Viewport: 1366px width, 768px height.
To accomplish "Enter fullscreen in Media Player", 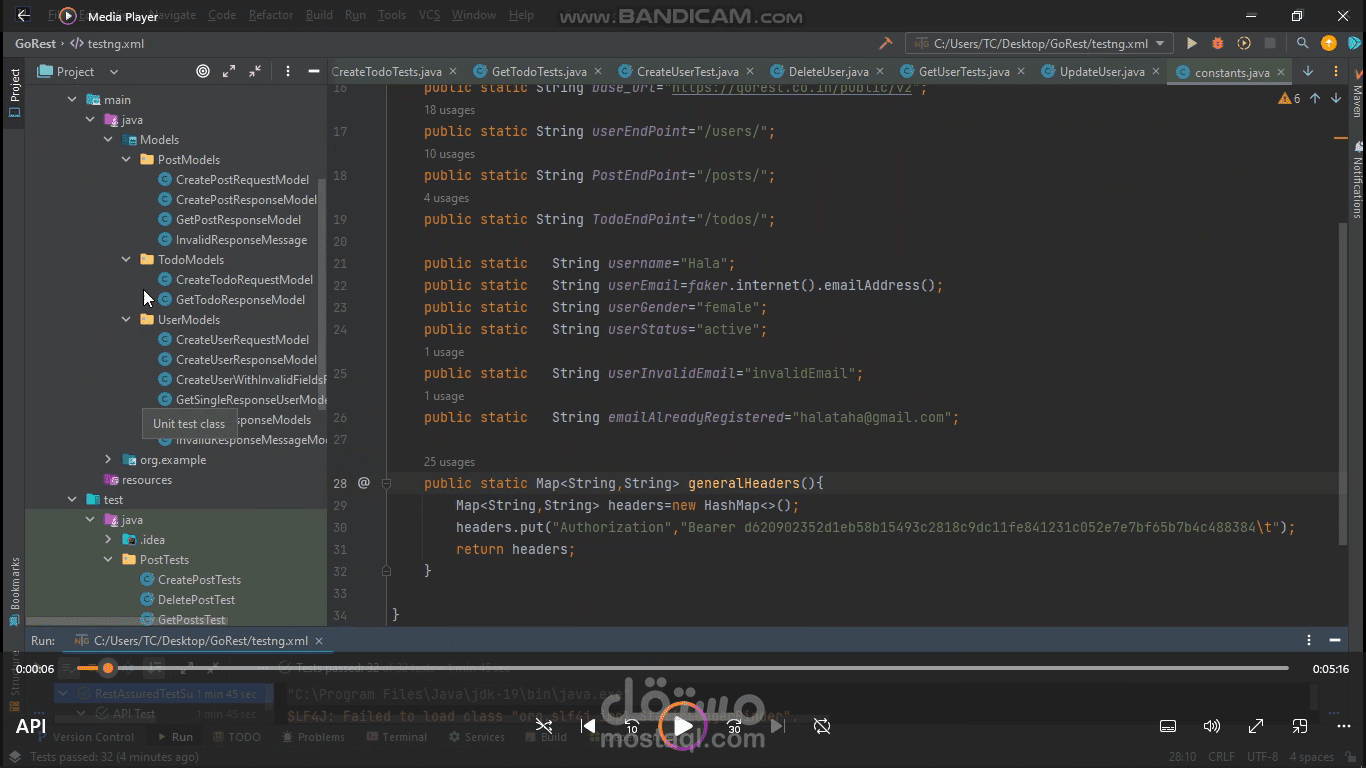I will pyautogui.click(x=1256, y=726).
